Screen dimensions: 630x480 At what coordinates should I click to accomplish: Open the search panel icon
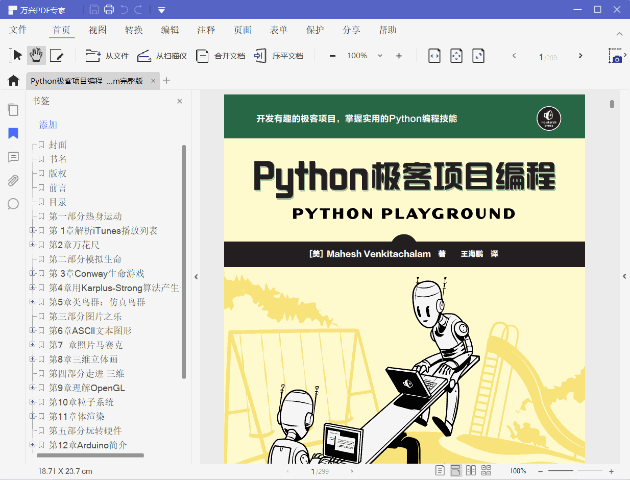[x=13, y=204]
